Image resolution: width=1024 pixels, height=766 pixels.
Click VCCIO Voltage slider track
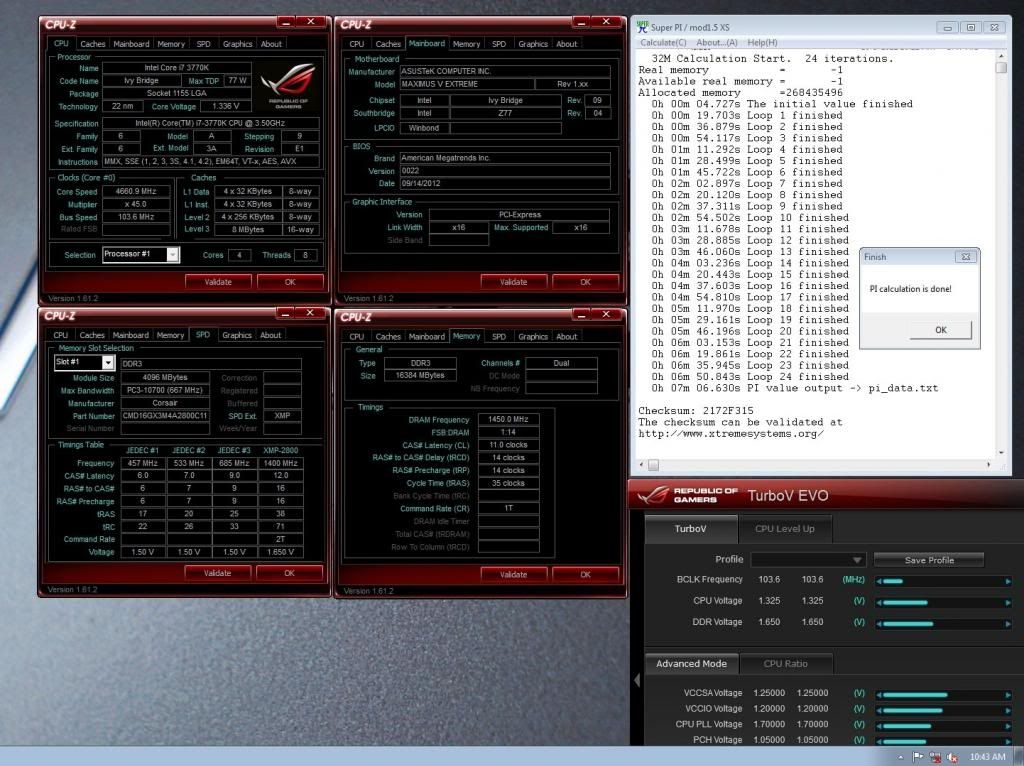click(x=943, y=710)
